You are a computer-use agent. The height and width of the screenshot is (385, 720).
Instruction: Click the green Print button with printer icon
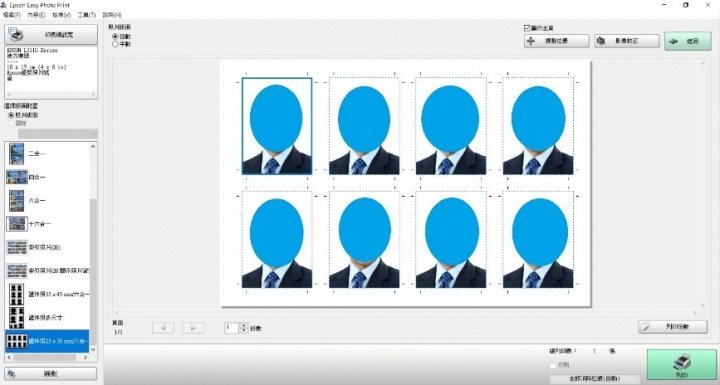(x=682, y=364)
